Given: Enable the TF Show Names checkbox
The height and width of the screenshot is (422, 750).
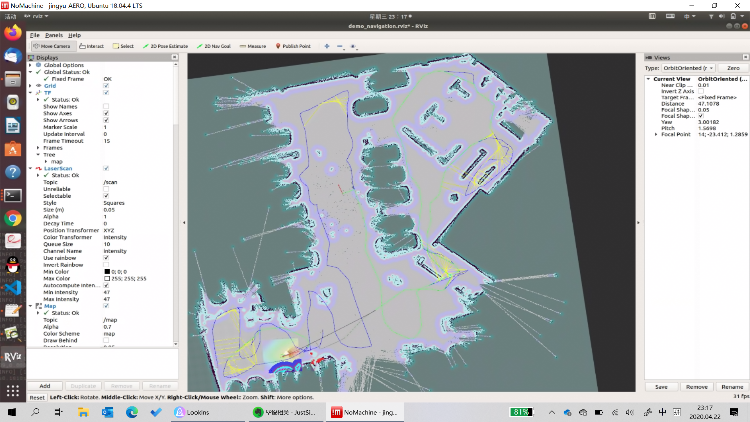Looking at the screenshot, I should coord(106,106).
